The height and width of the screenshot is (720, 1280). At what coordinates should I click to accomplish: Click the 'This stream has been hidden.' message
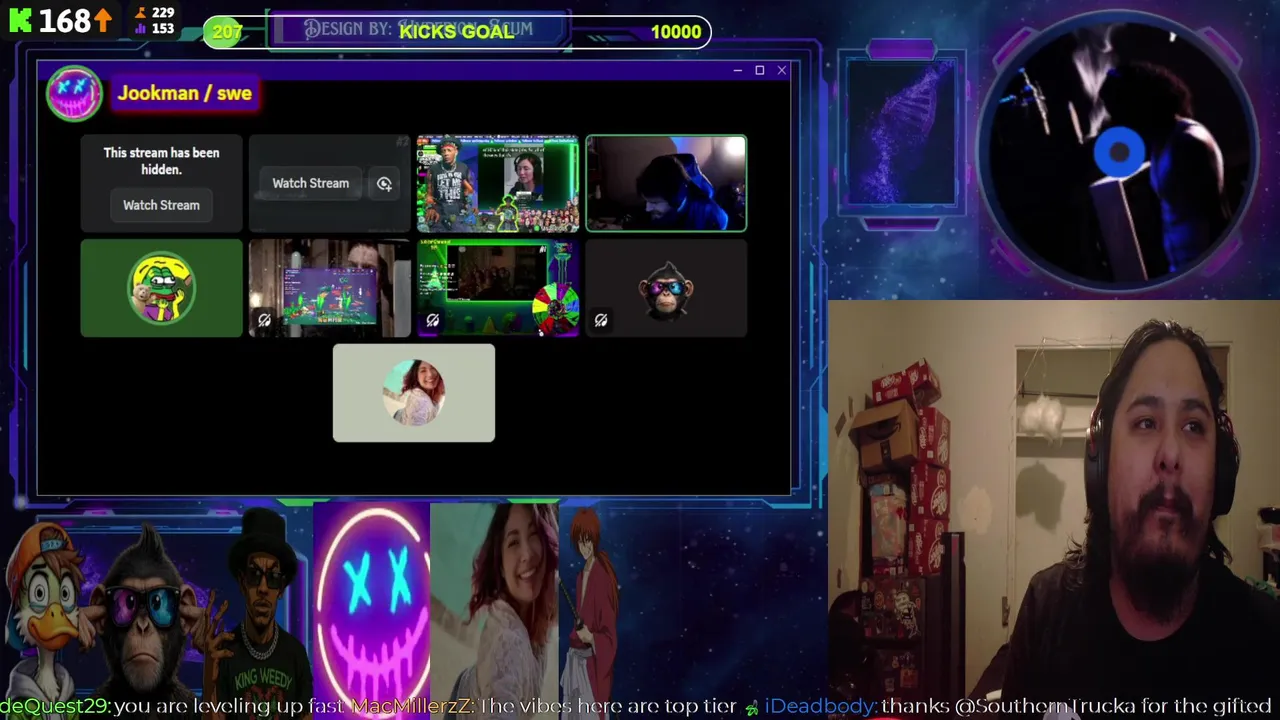pos(161,161)
